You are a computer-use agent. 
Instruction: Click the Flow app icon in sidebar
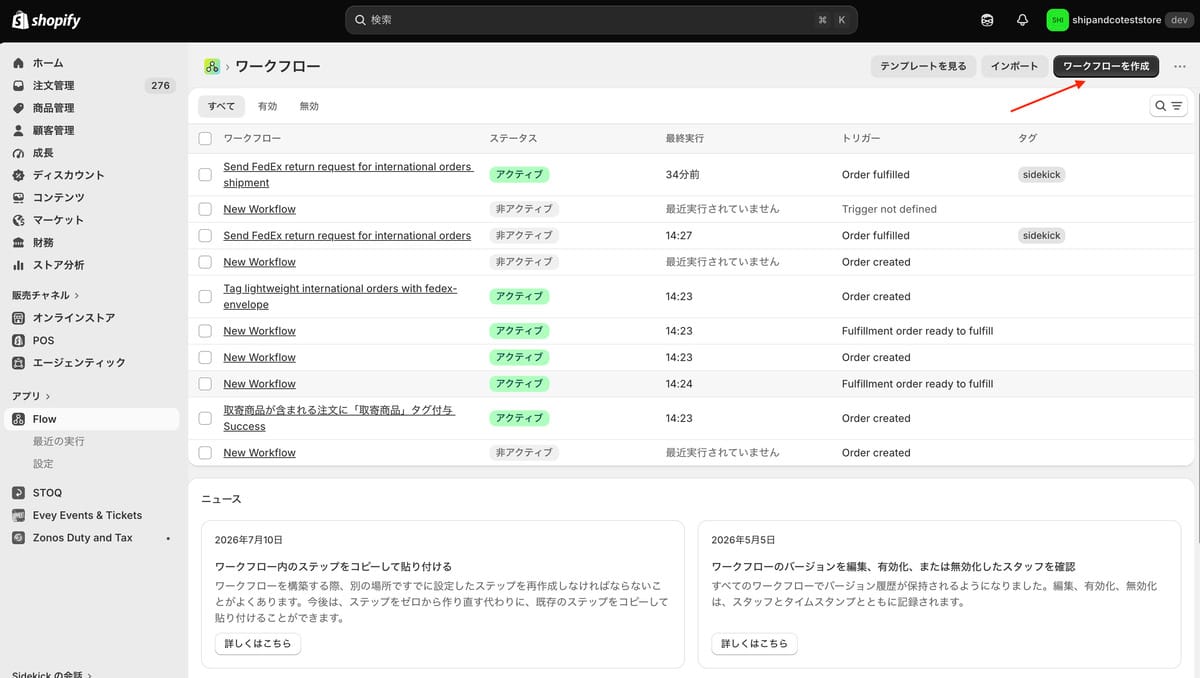point(19,419)
